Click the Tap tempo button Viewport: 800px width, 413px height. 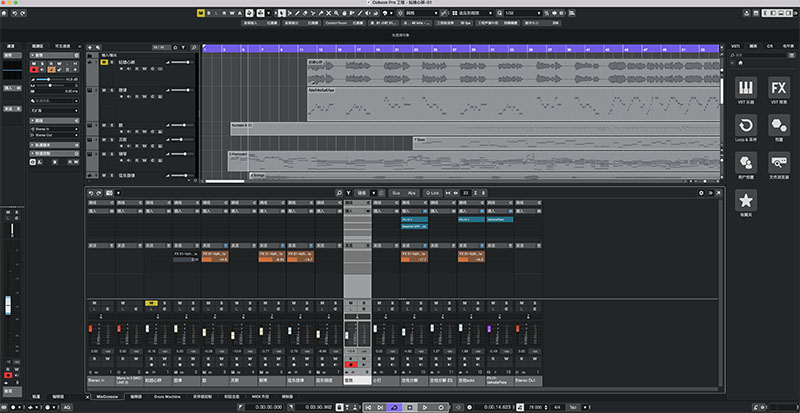coord(573,407)
